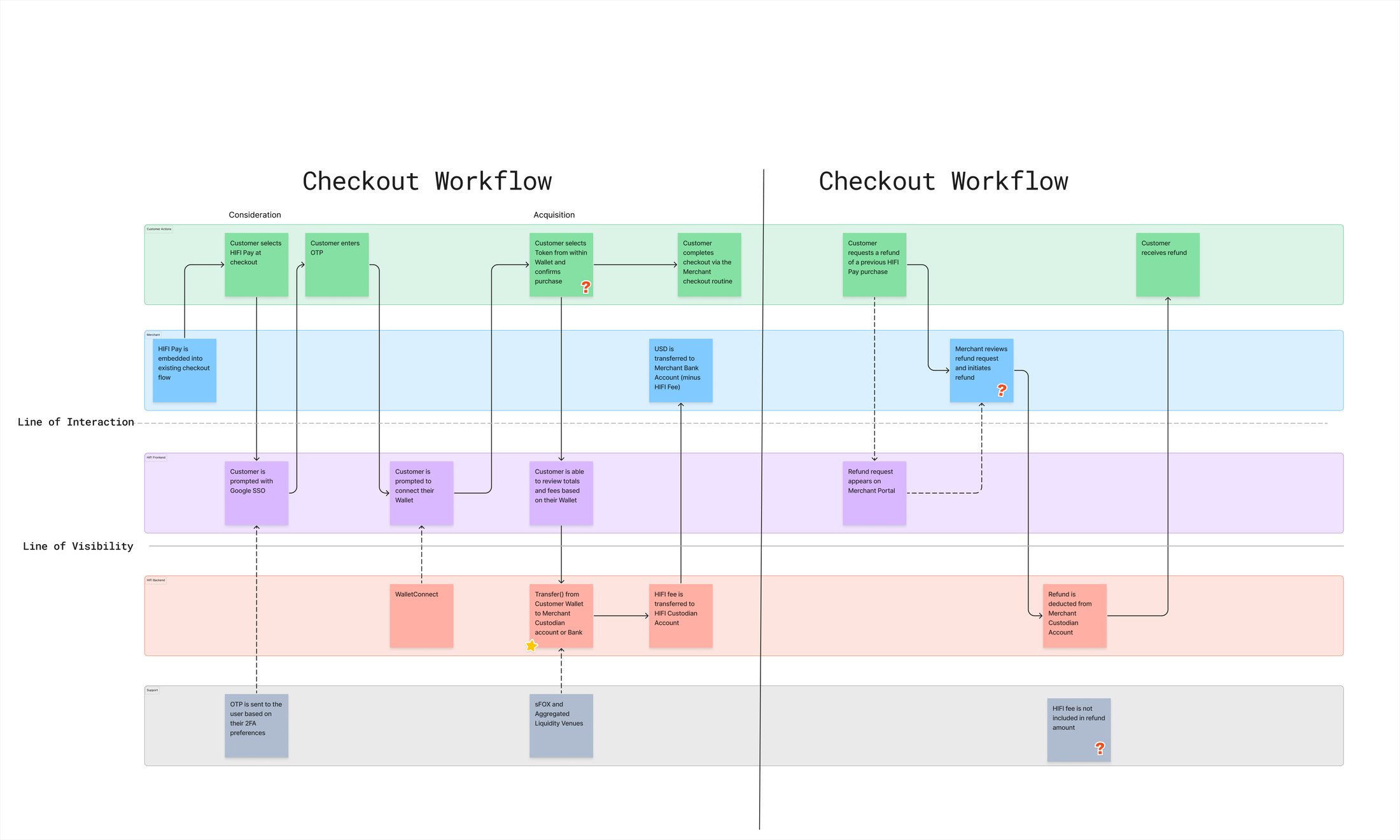Click the 'Support' swimlane tag

pyautogui.click(x=152, y=690)
